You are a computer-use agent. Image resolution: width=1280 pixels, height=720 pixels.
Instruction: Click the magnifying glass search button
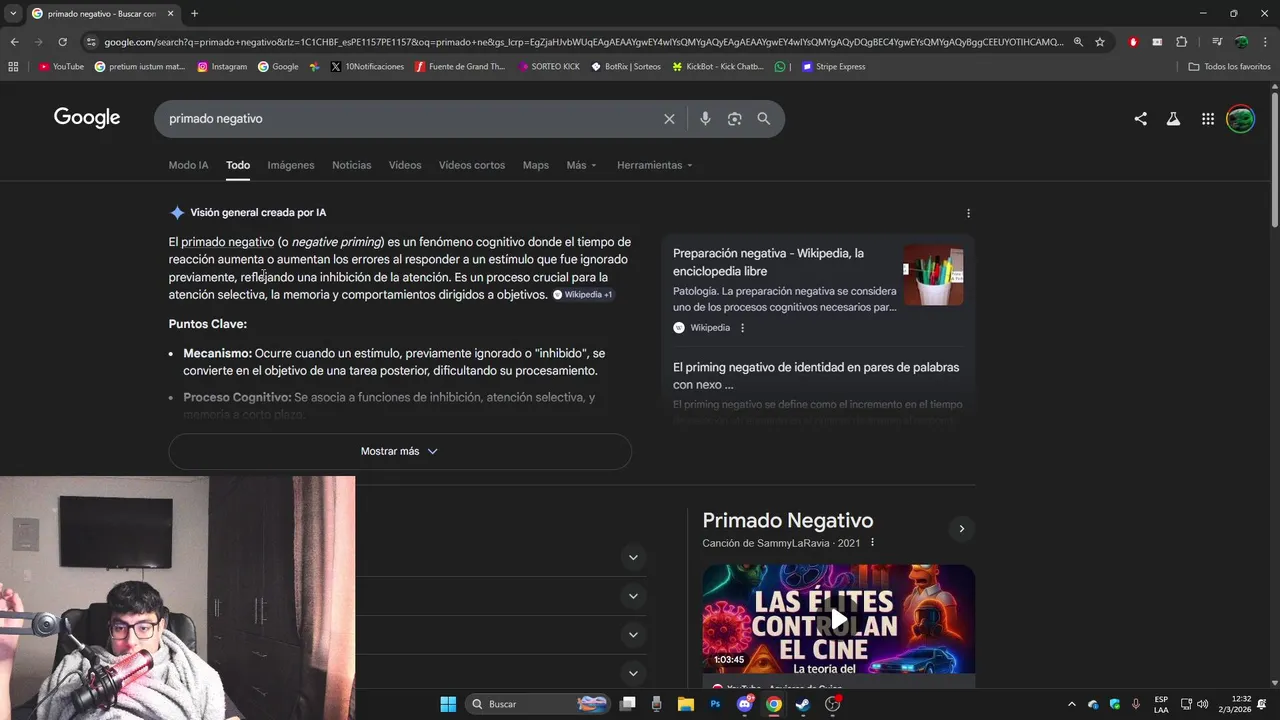[x=764, y=119]
